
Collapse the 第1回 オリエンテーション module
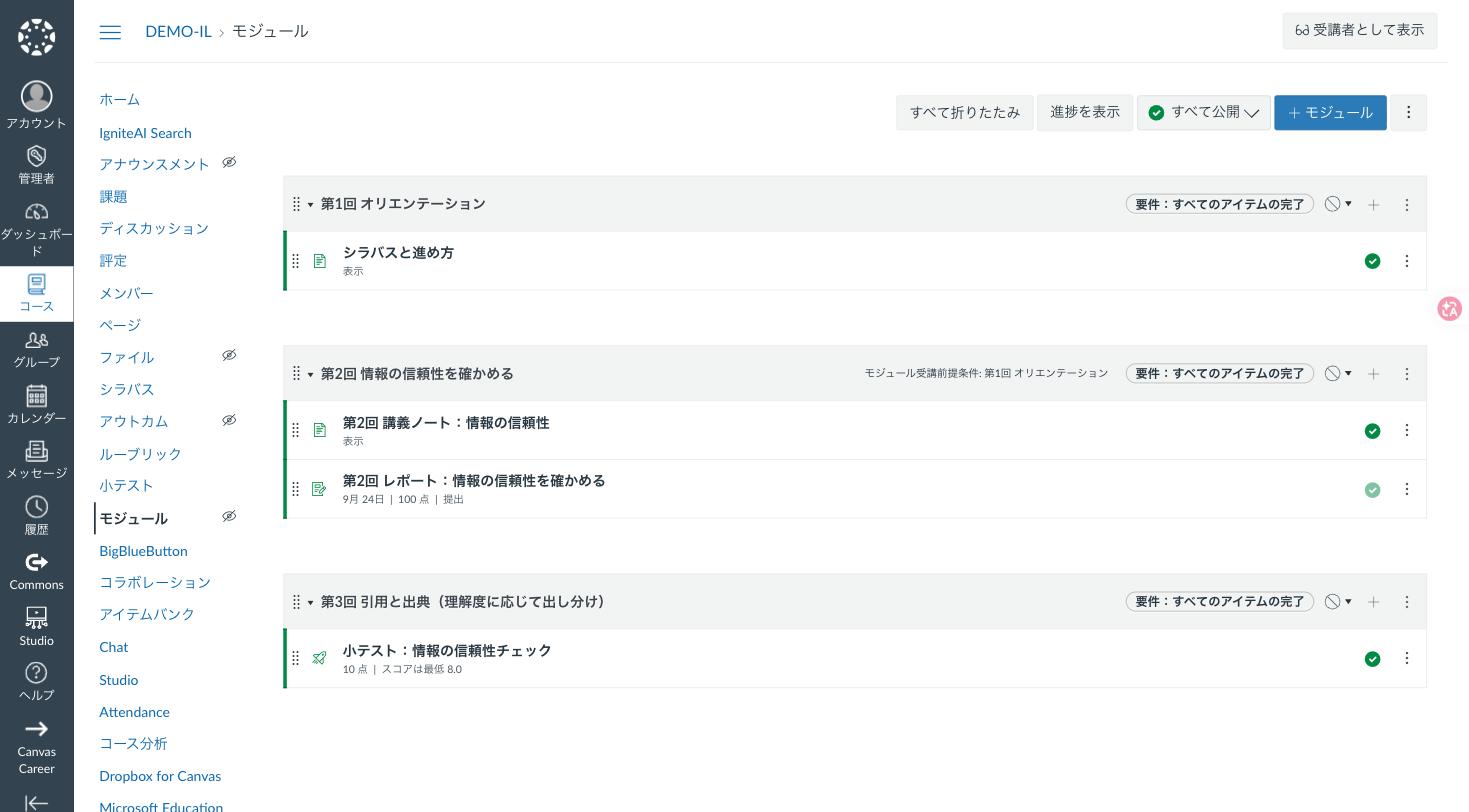(x=310, y=205)
